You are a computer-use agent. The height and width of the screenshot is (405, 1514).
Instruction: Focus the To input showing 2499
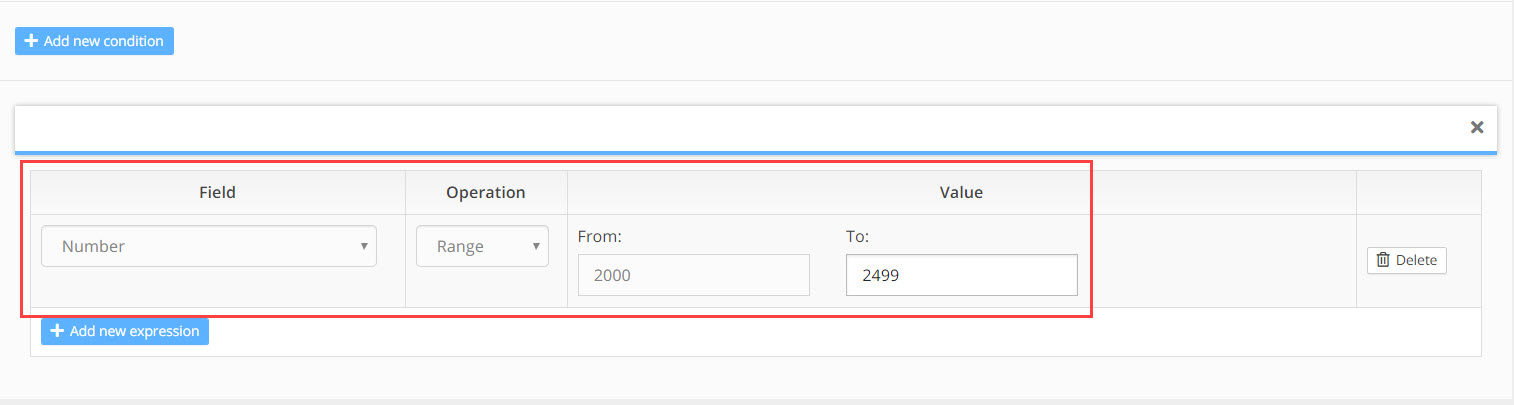pyautogui.click(x=962, y=275)
